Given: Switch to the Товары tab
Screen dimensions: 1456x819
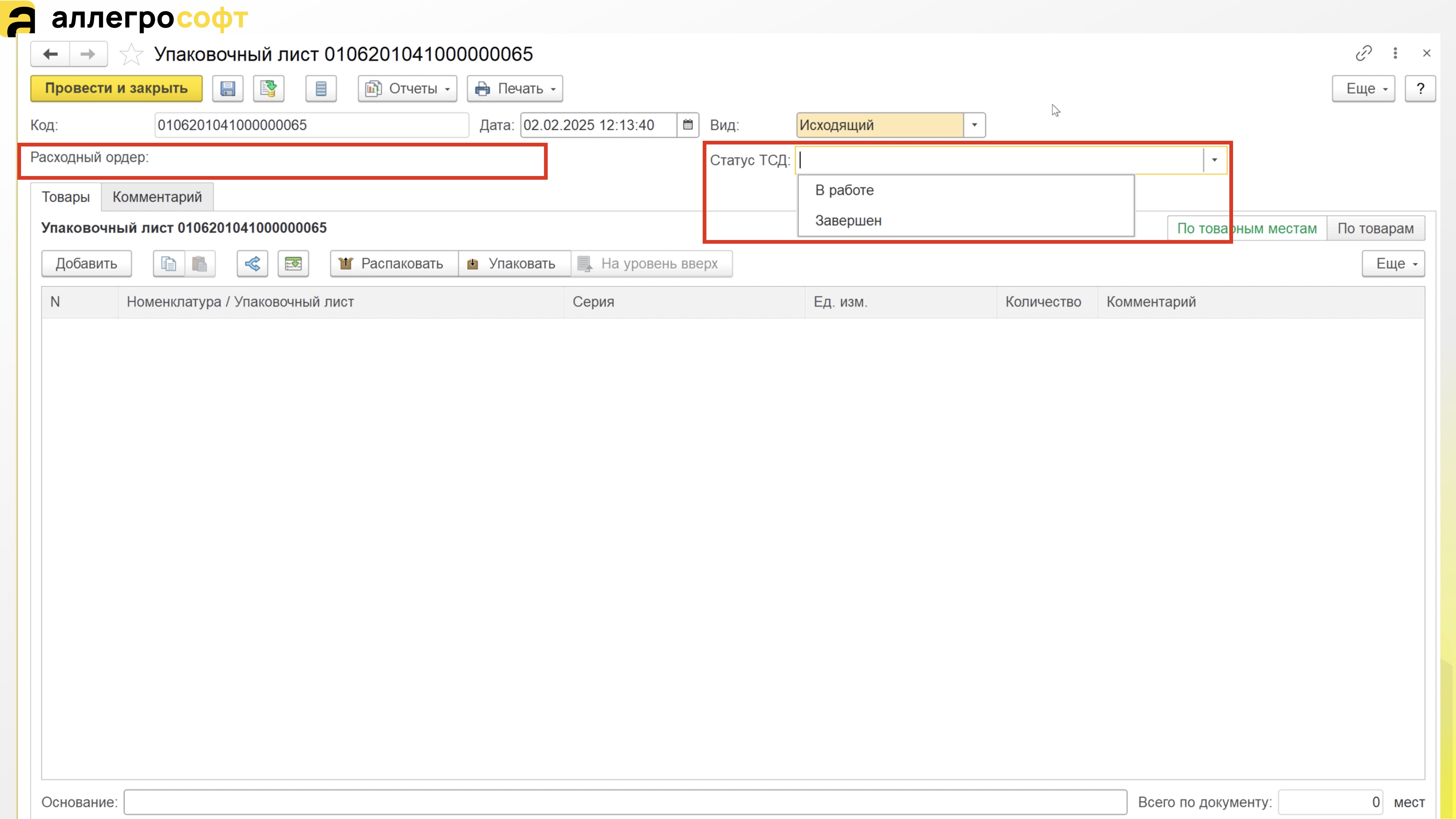Looking at the screenshot, I should 66,197.
